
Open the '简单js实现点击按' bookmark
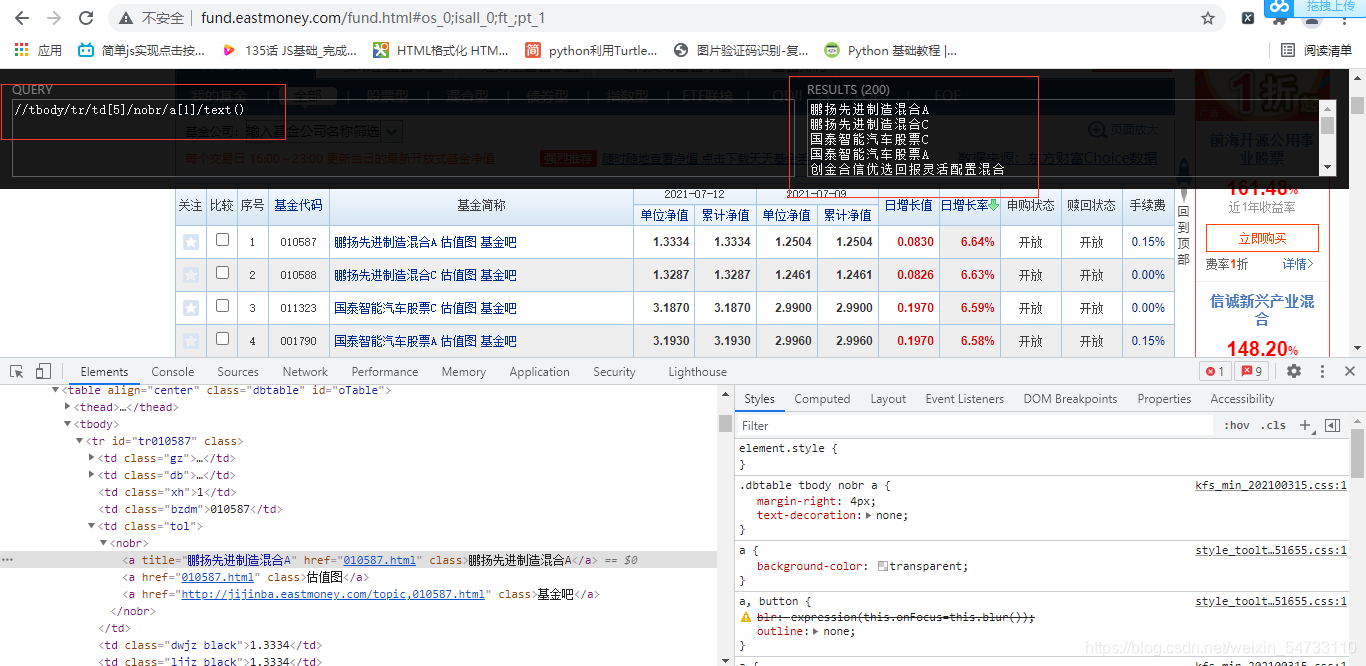click(x=142, y=50)
